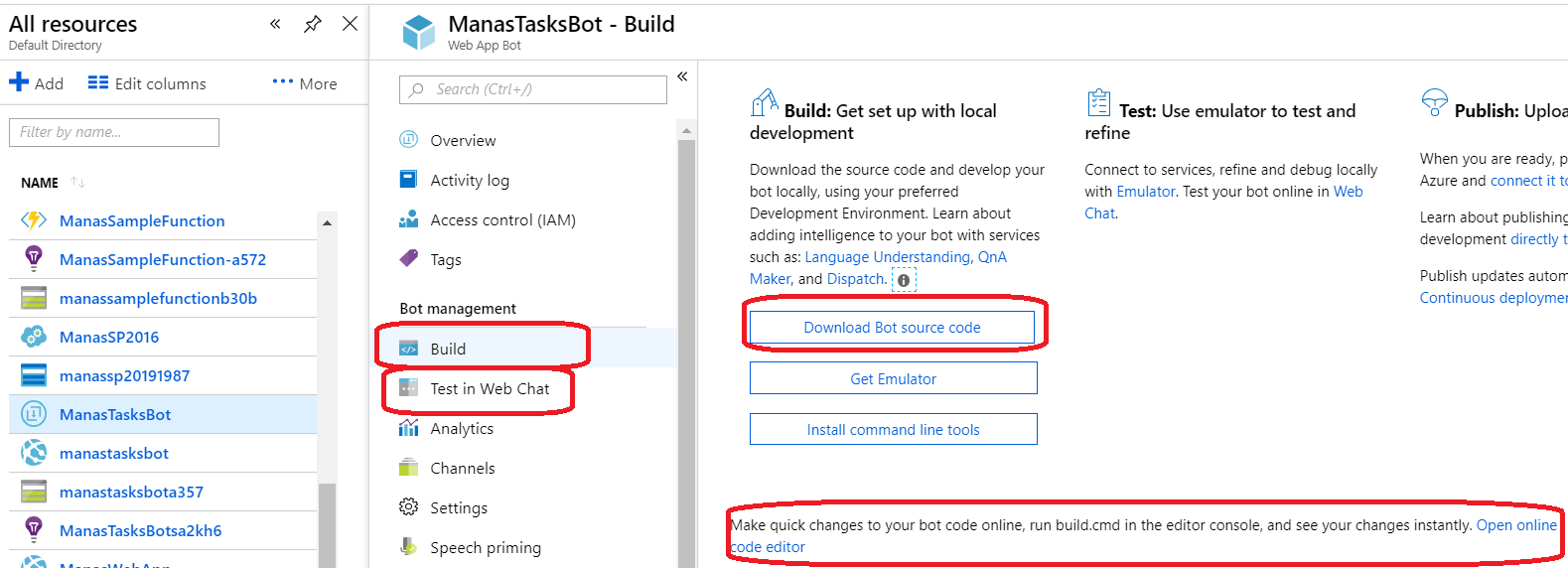Viewport: 1568px width, 568px height.
Task: Select the ManasTasksBot resource row
Action: tap(163, 414)
